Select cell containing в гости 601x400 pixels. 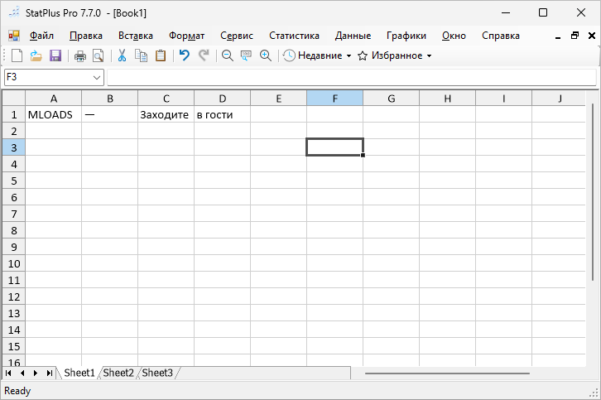[222, 115]
